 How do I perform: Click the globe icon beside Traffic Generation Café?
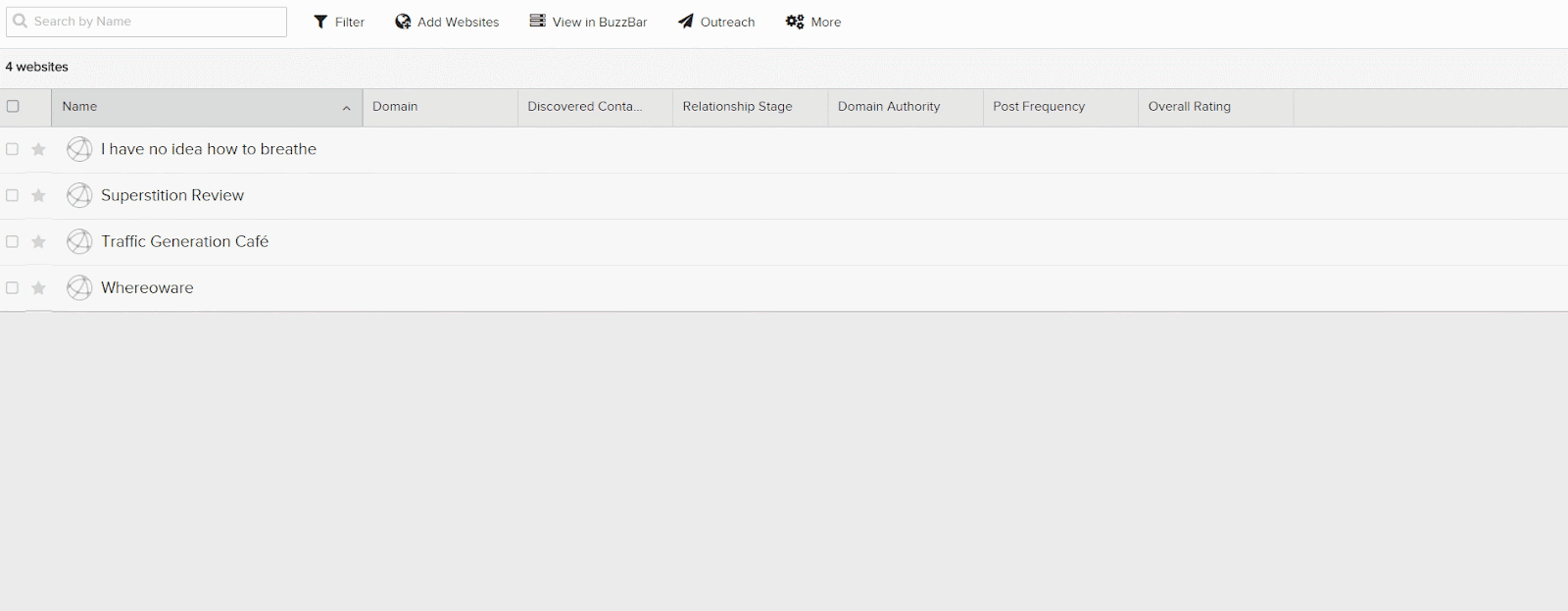[79, 241]
